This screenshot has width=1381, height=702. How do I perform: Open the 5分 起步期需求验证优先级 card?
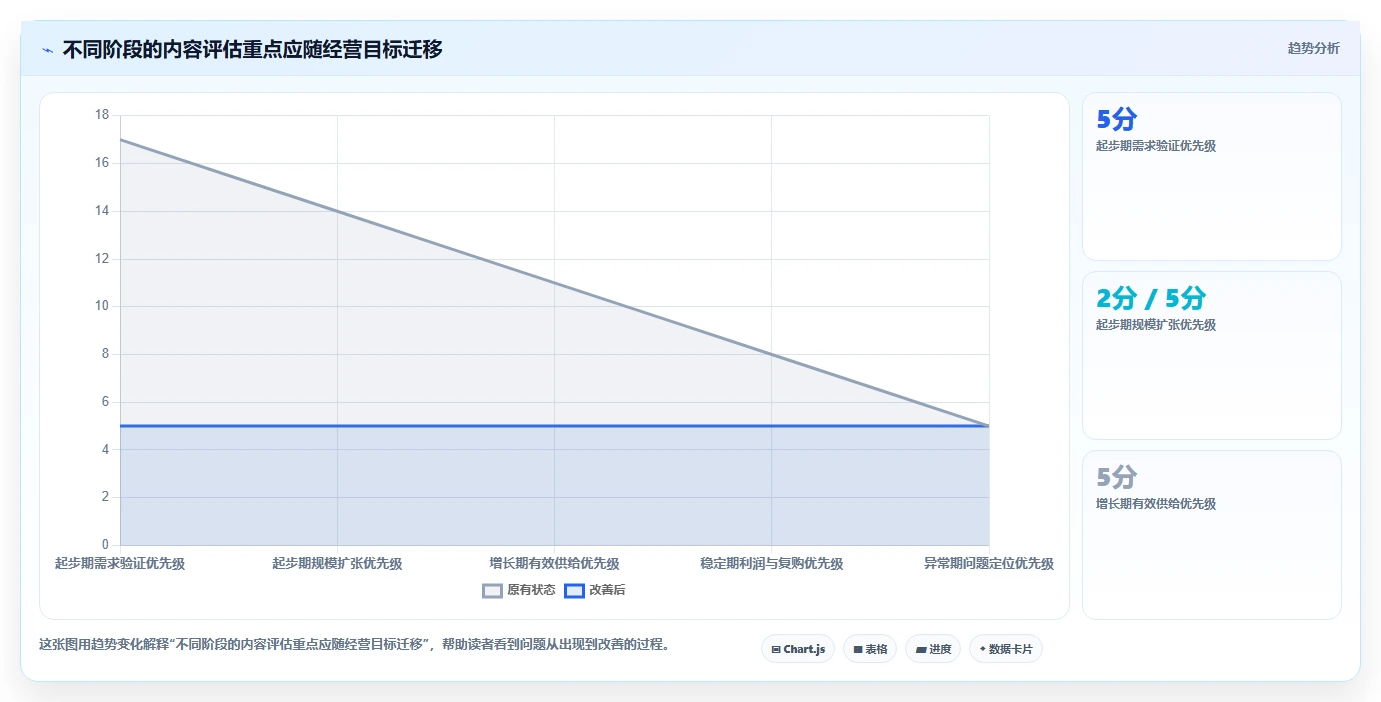pos(1211,176)
